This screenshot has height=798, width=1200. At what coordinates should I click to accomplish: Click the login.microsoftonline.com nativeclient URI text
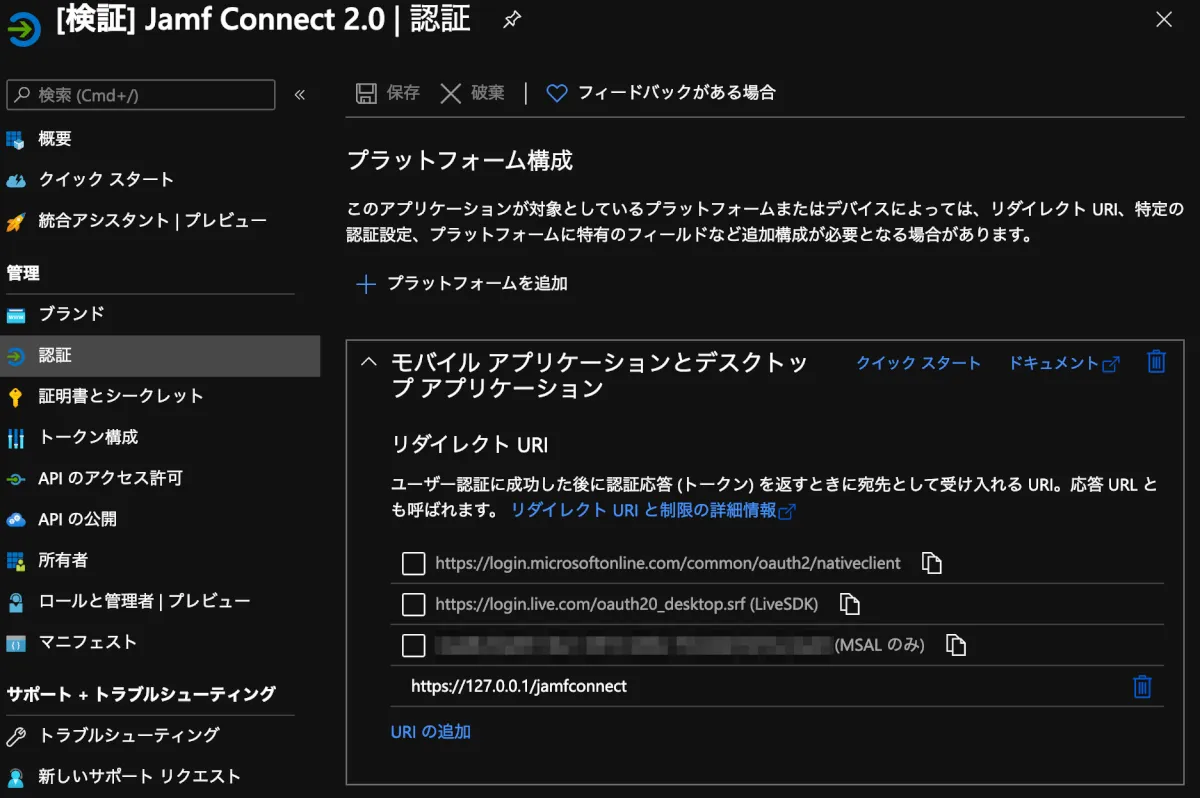(x=668, y=563)
